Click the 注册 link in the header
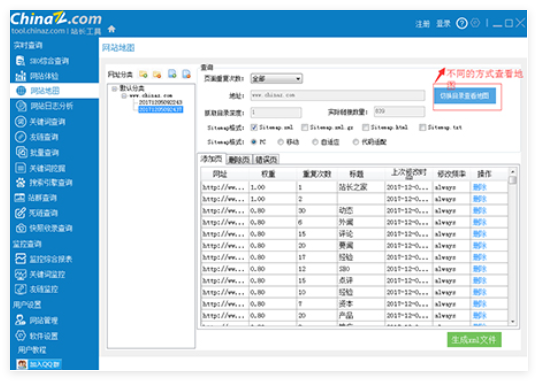The image size is (538, 381). click(422, 24)
